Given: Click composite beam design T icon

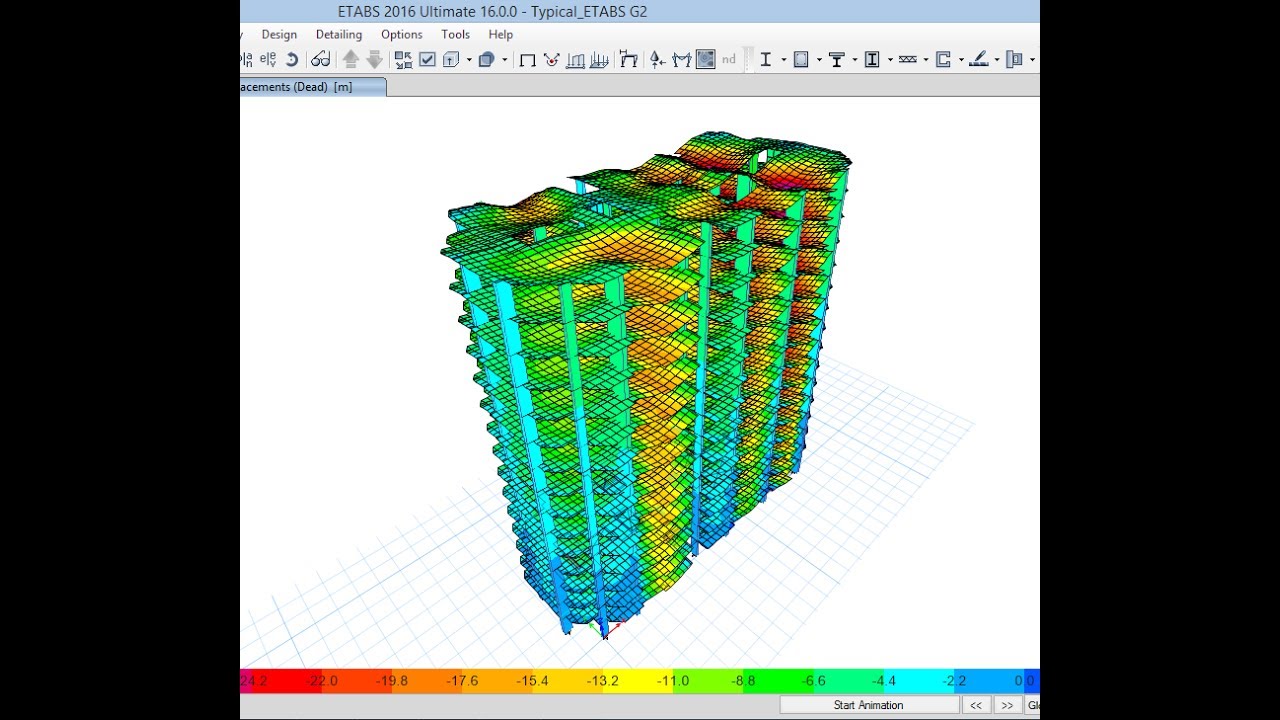Looking at the screenshot, I should (x=837, y=60).
